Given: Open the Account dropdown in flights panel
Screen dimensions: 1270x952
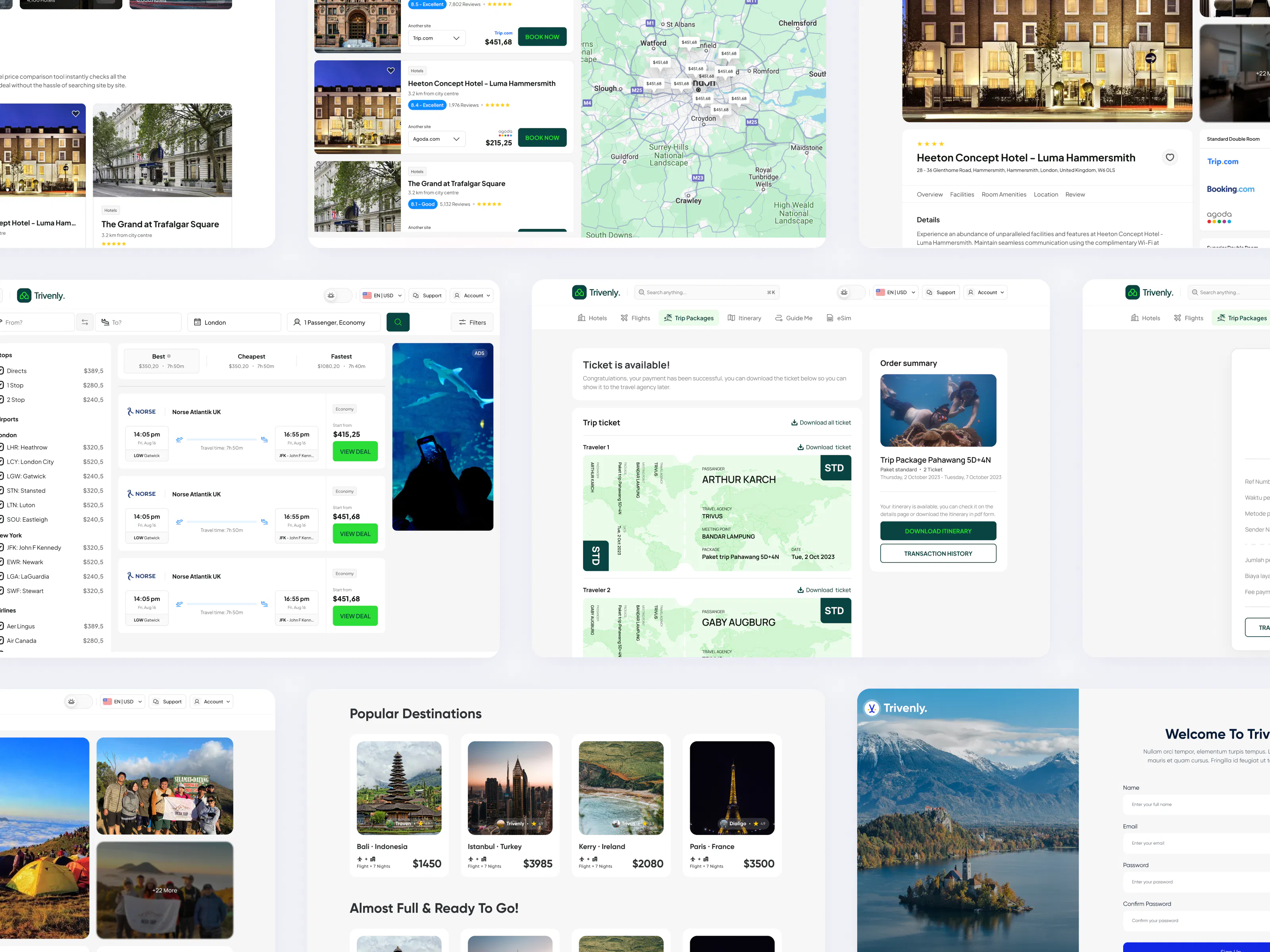Looking at the screenshot, I should (x=471, y=296).
